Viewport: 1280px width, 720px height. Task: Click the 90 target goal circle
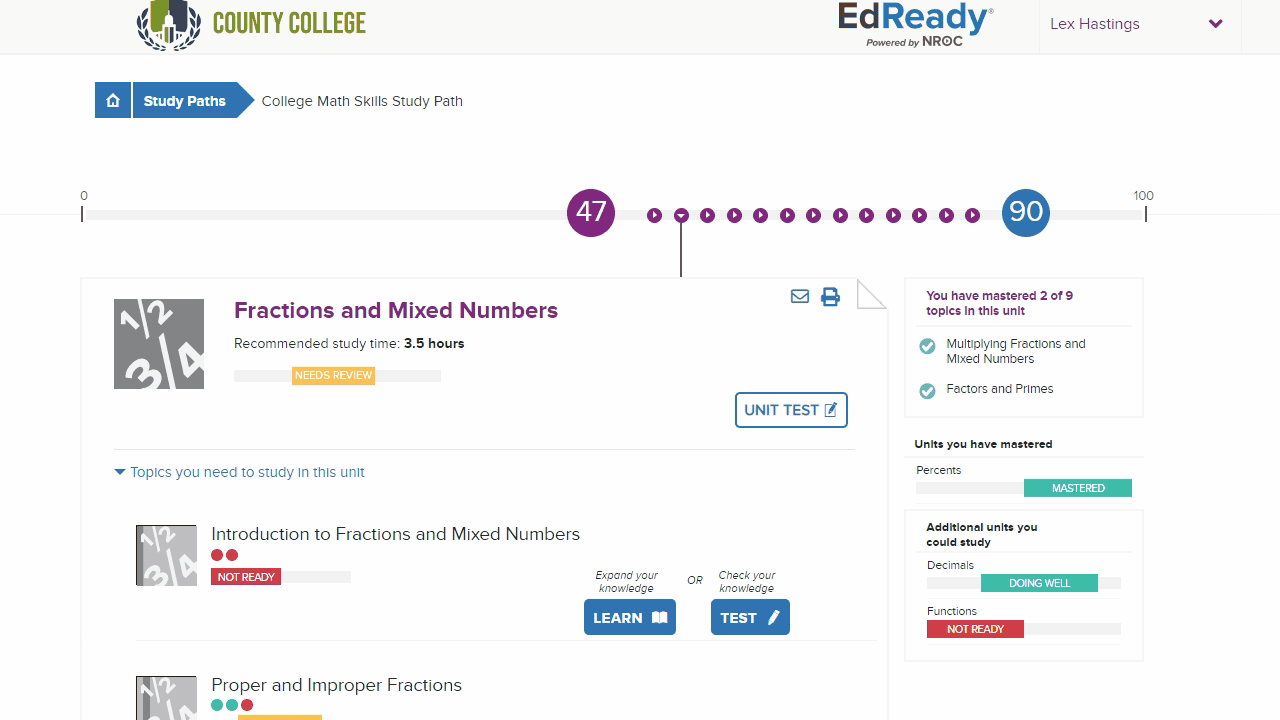click(x=1025, y=212)
